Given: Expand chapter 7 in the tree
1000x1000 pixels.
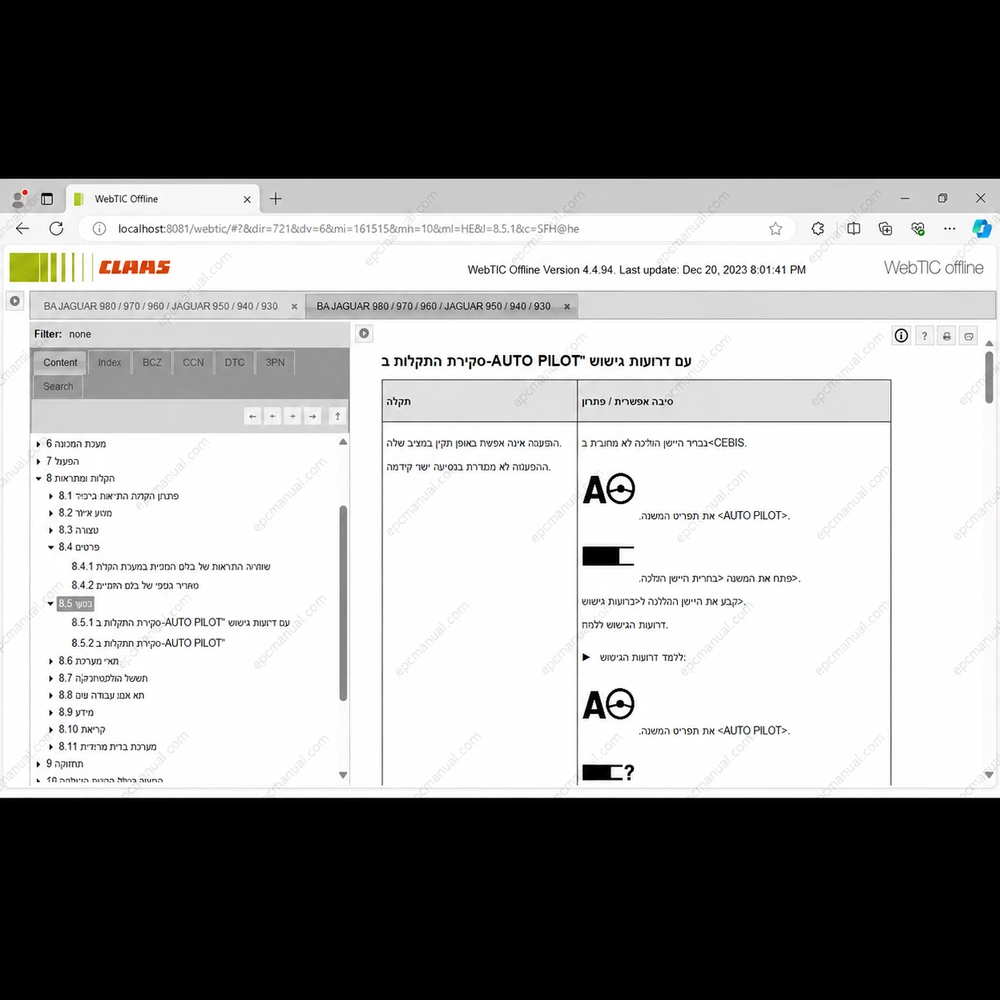Looking at the screenshot, I should click(x=38, y=461).
